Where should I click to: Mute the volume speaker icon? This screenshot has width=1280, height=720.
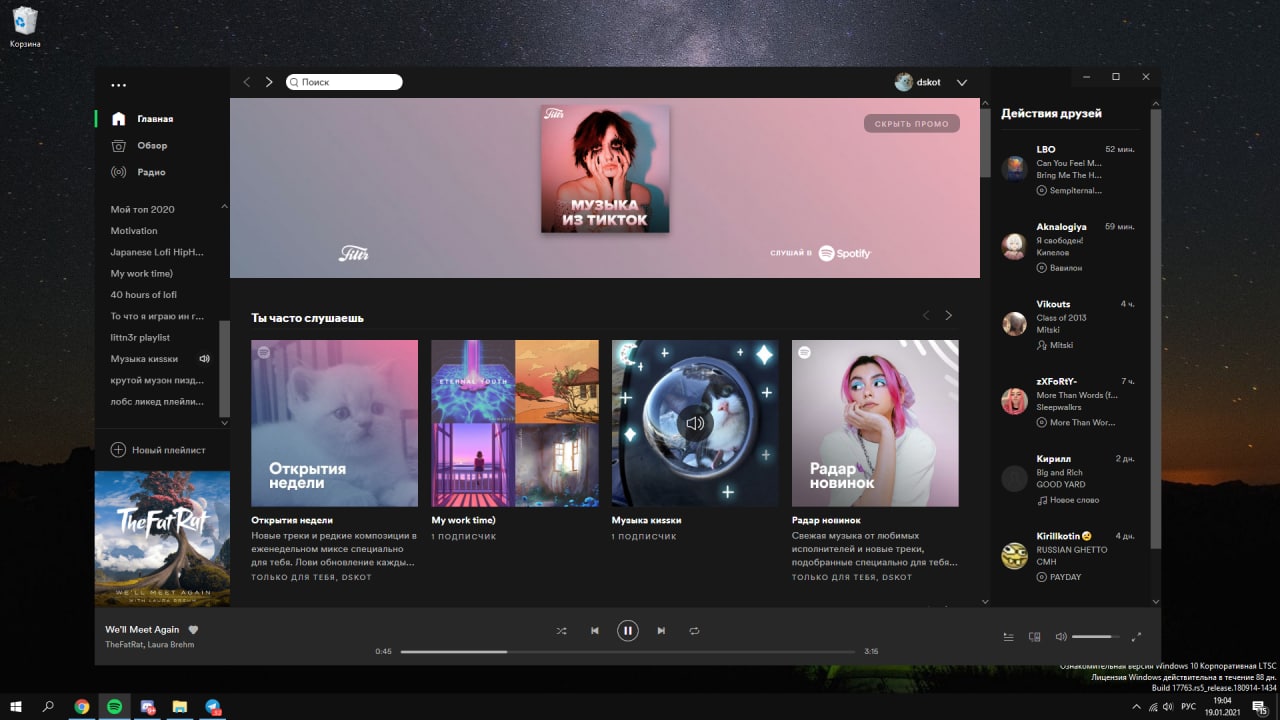(1061, 637)
